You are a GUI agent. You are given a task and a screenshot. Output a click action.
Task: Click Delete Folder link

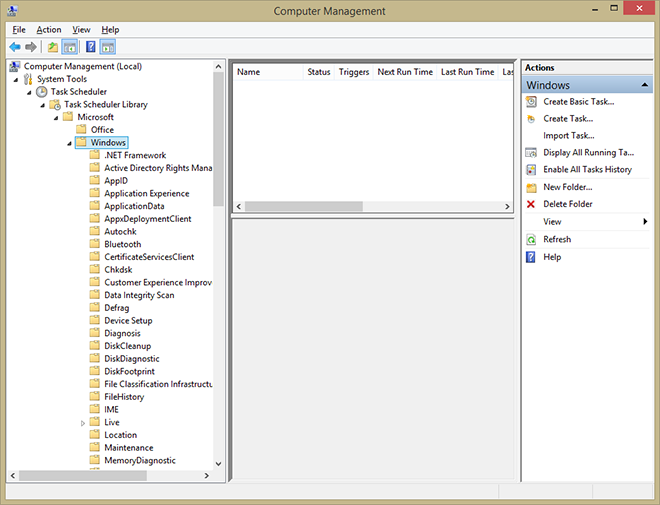point(567,204)
